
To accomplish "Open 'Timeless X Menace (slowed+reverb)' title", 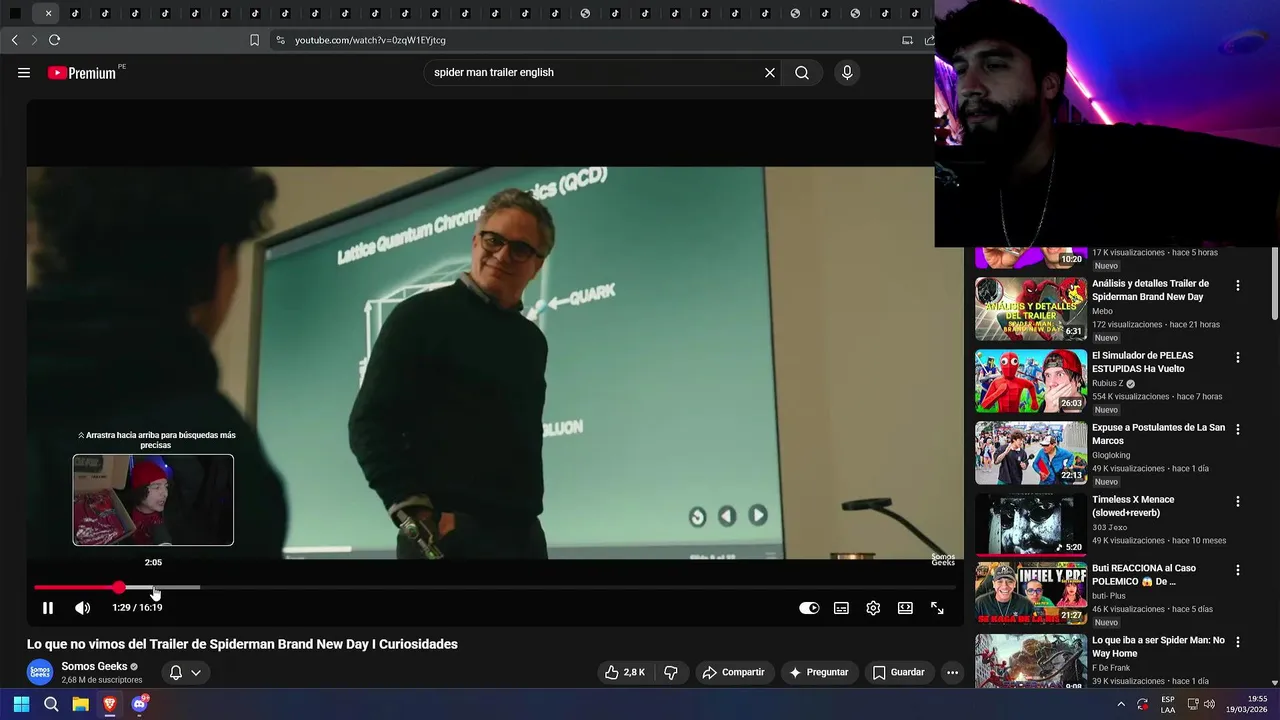I will pyautogui.click(x=1133, y=506).
